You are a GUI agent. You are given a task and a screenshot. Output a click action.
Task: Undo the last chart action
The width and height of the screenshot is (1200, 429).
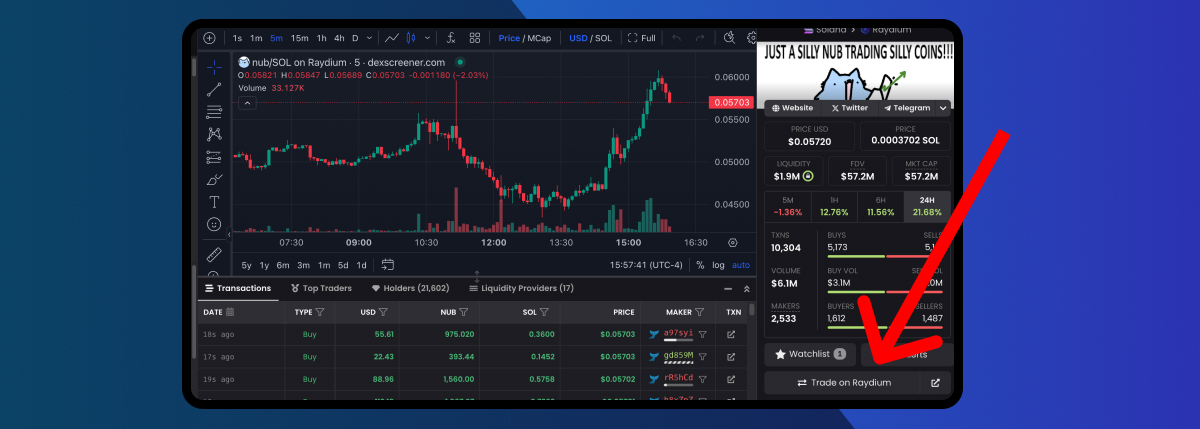(x=677, y=38)
